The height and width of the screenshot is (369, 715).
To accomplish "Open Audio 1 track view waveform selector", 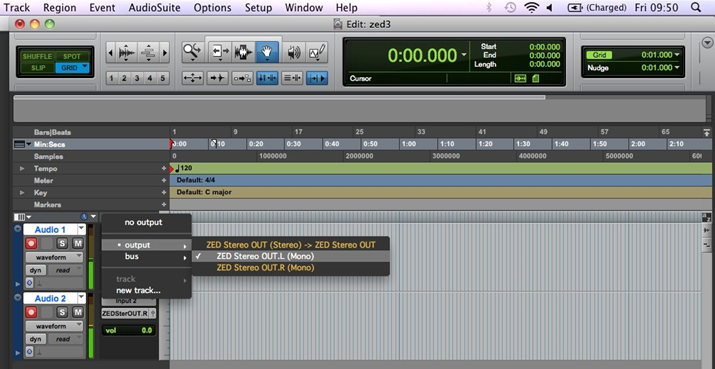I will click(x=54, y=257).
